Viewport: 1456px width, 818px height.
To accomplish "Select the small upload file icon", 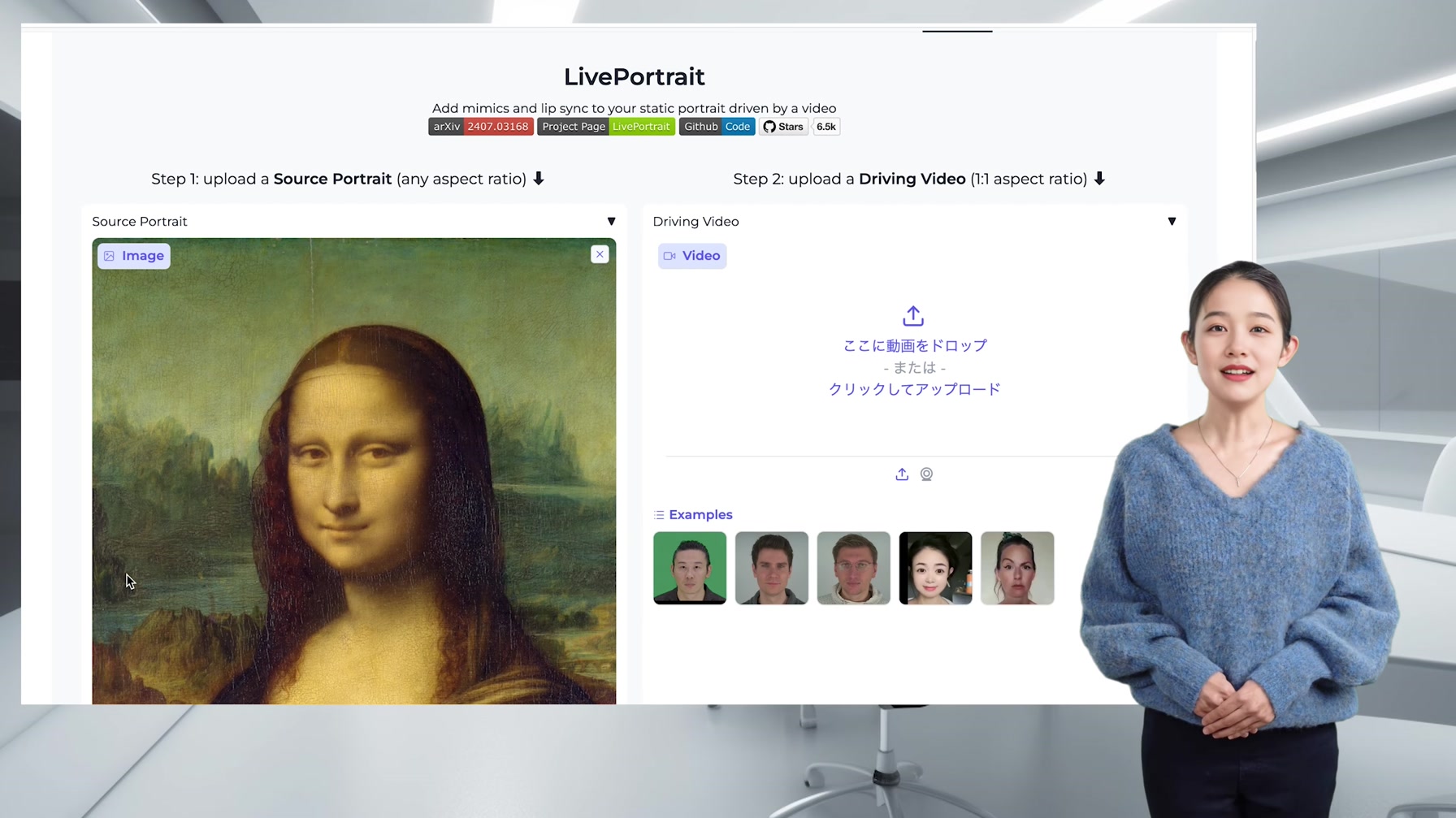I will pyautogui.click(x=902, y=474).
